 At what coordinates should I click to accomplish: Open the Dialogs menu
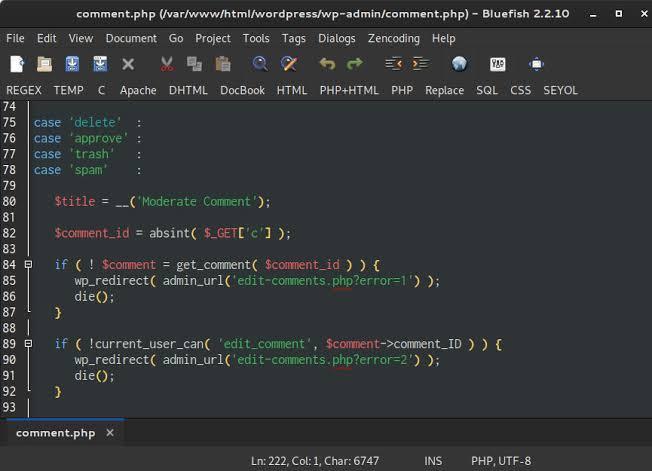click(x=336, y=38)
